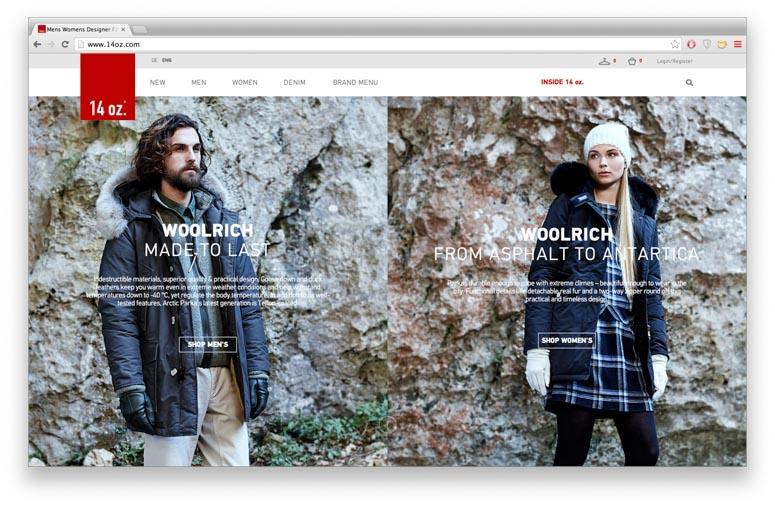
Task: Open the Login/Register link
Action: 674,61
